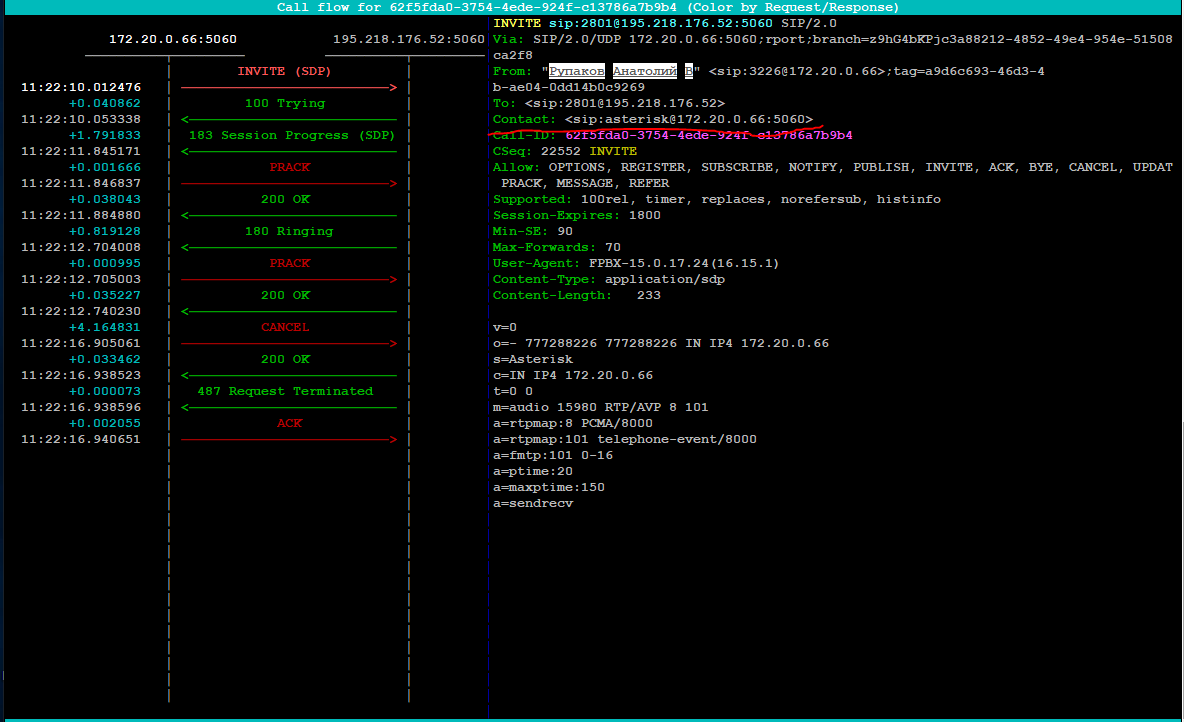
Task: Click the 172.20.0.66:5060 column header
Action: (x=173, y=40)
